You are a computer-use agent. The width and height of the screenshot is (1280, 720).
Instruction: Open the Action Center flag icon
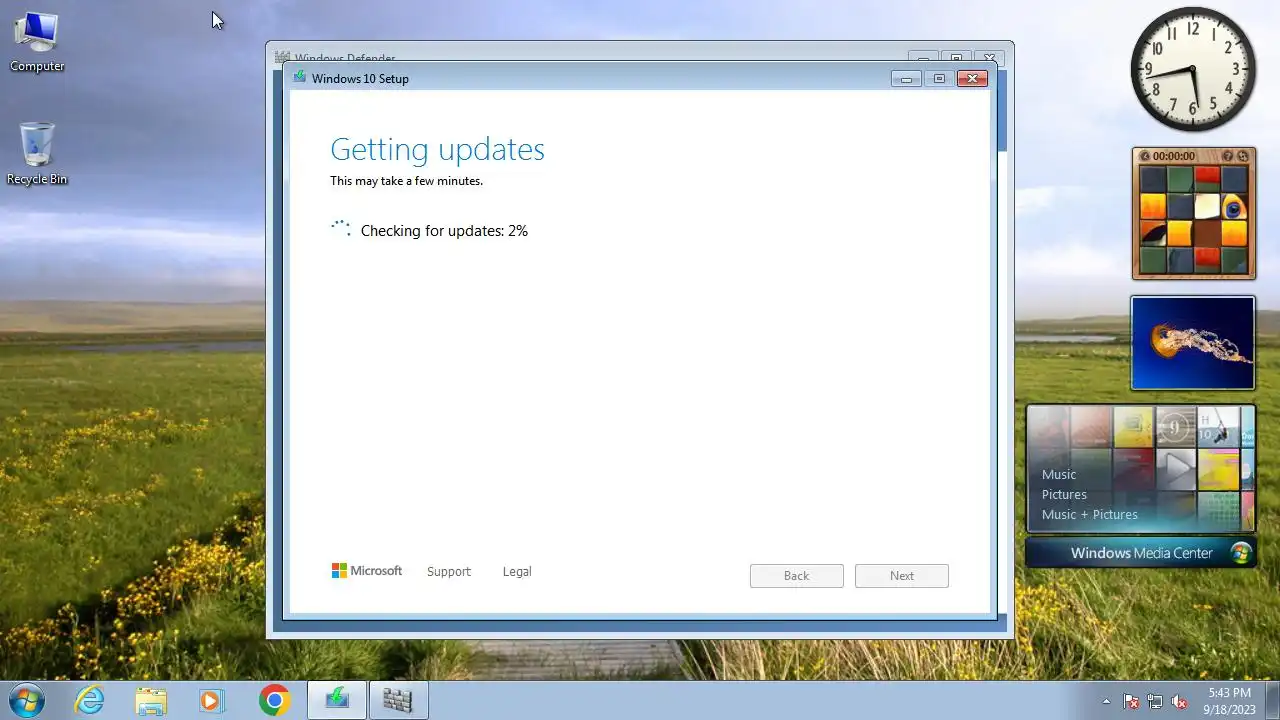click(x=1131, y=701)
